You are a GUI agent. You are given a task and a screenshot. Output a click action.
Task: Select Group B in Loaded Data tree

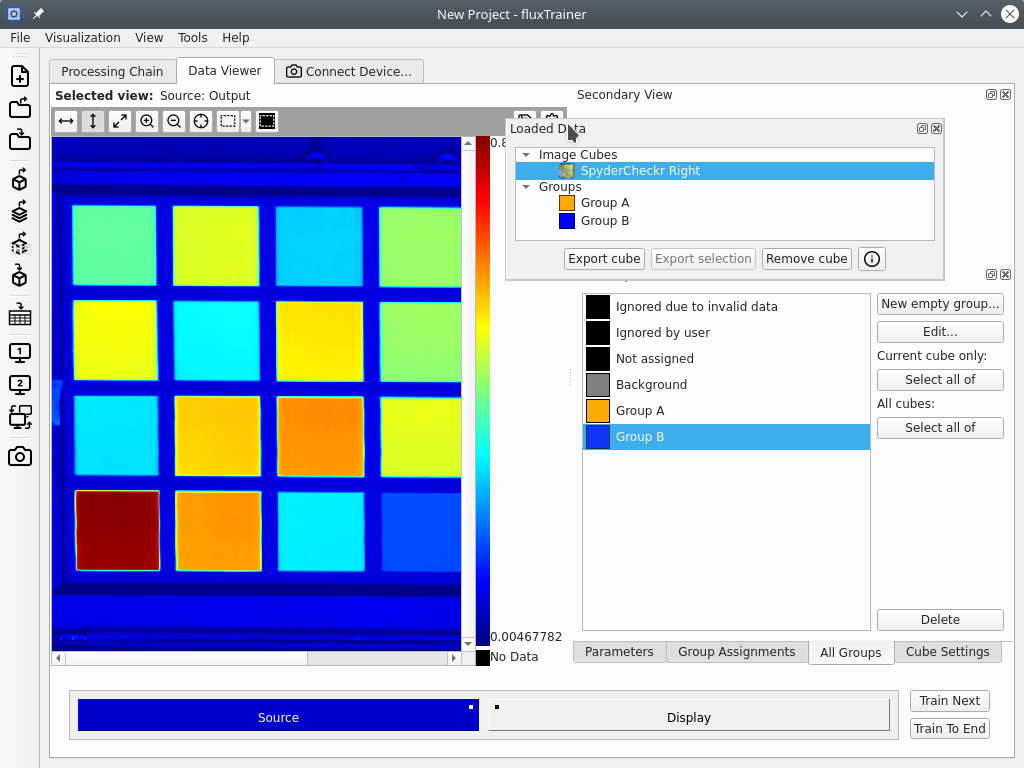coord(725,221)
